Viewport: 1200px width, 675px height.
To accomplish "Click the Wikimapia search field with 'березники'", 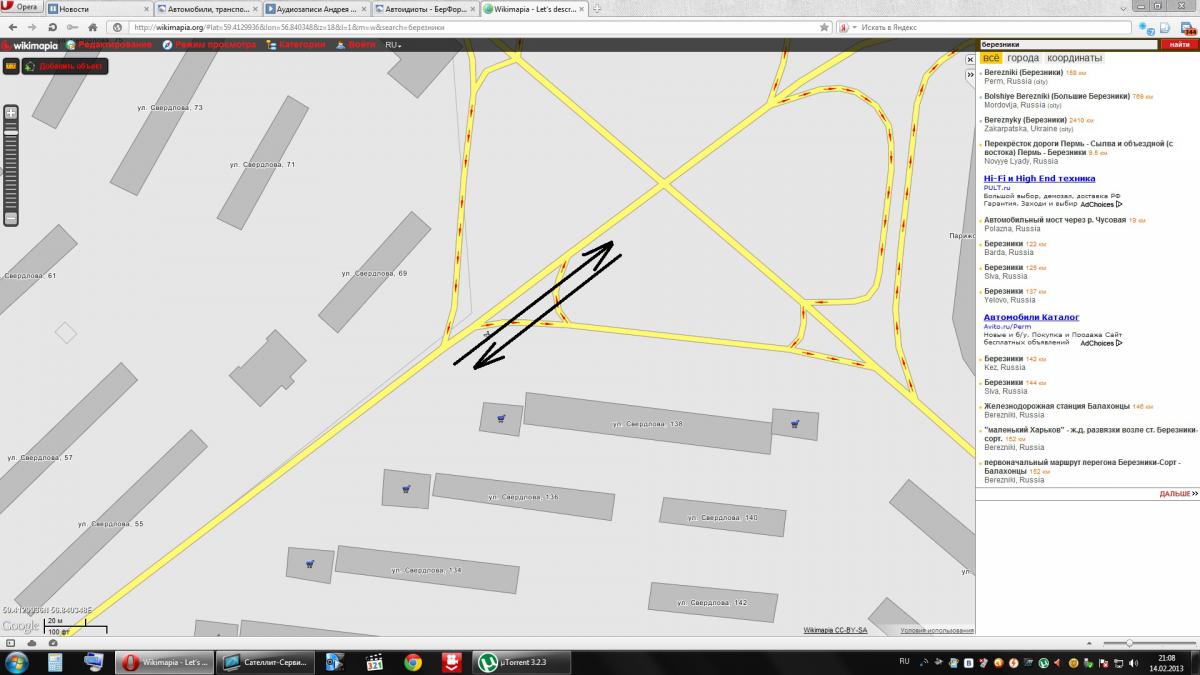I will tap(1067, 45).
